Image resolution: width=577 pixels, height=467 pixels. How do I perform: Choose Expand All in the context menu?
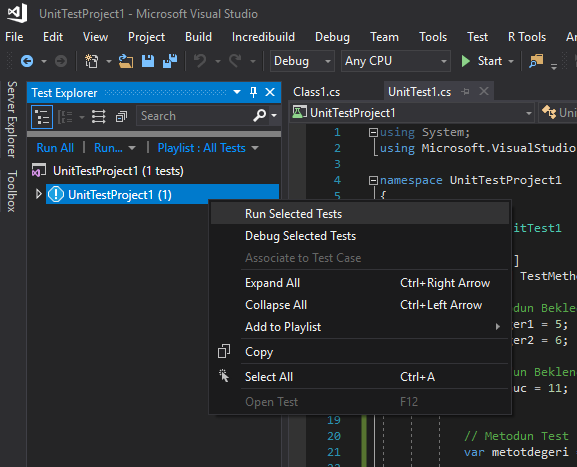point(360,283)
